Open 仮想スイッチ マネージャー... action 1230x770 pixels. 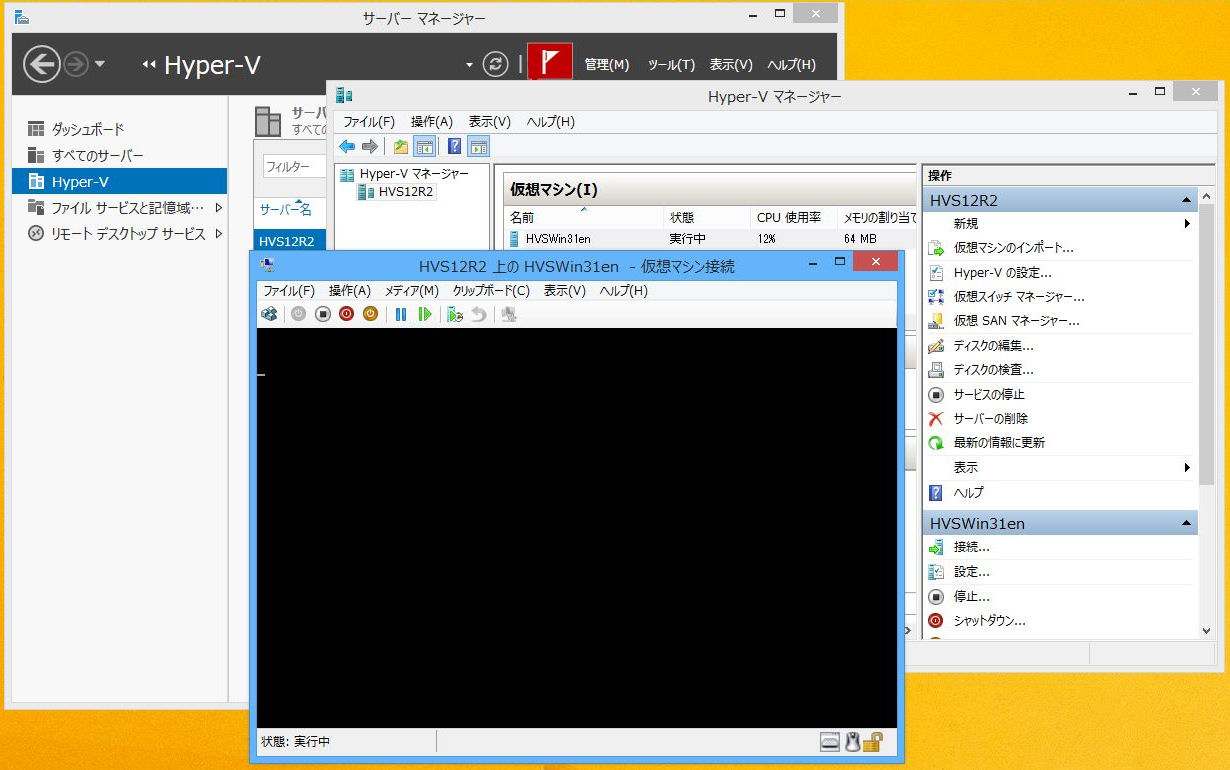(x=1019, y=297)
